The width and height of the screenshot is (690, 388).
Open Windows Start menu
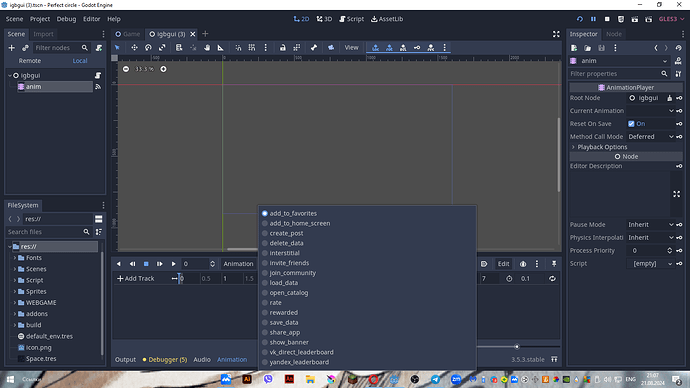point(10,379)
